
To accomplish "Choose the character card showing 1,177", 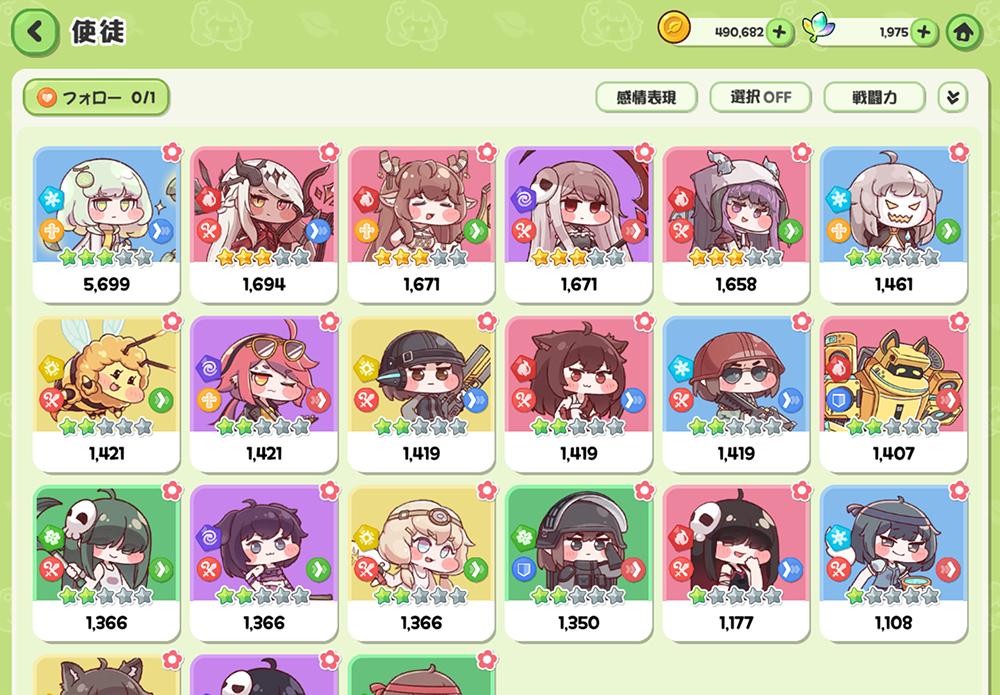I will point(736,563).
